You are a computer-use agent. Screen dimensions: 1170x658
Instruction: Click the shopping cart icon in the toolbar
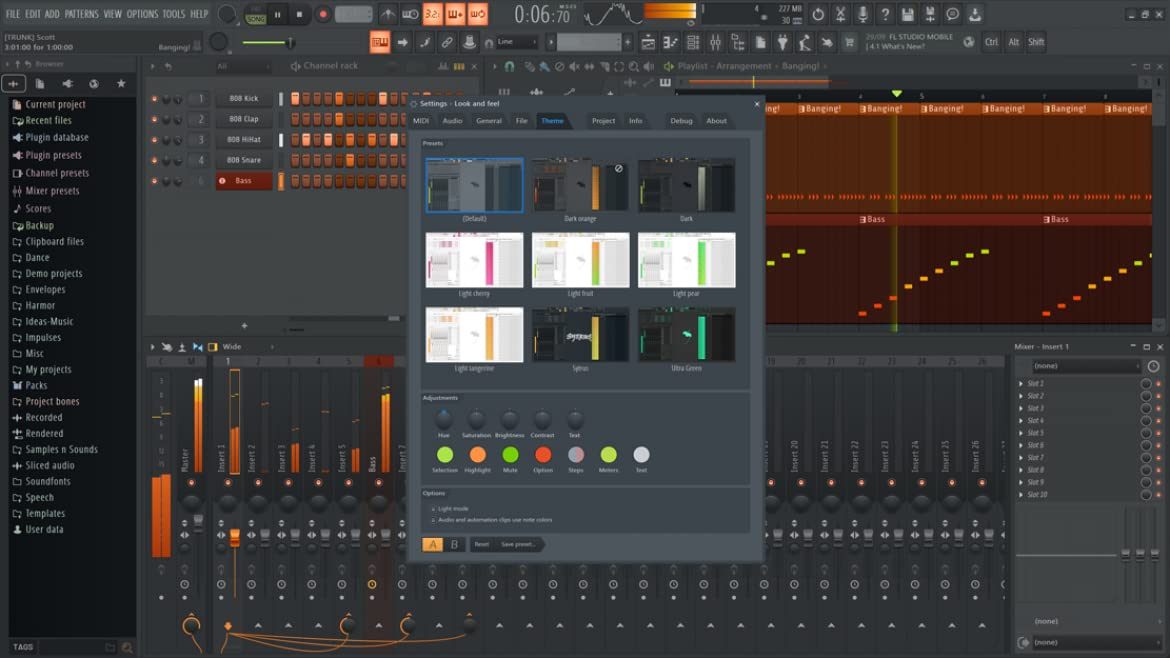[x=850, y=42]
